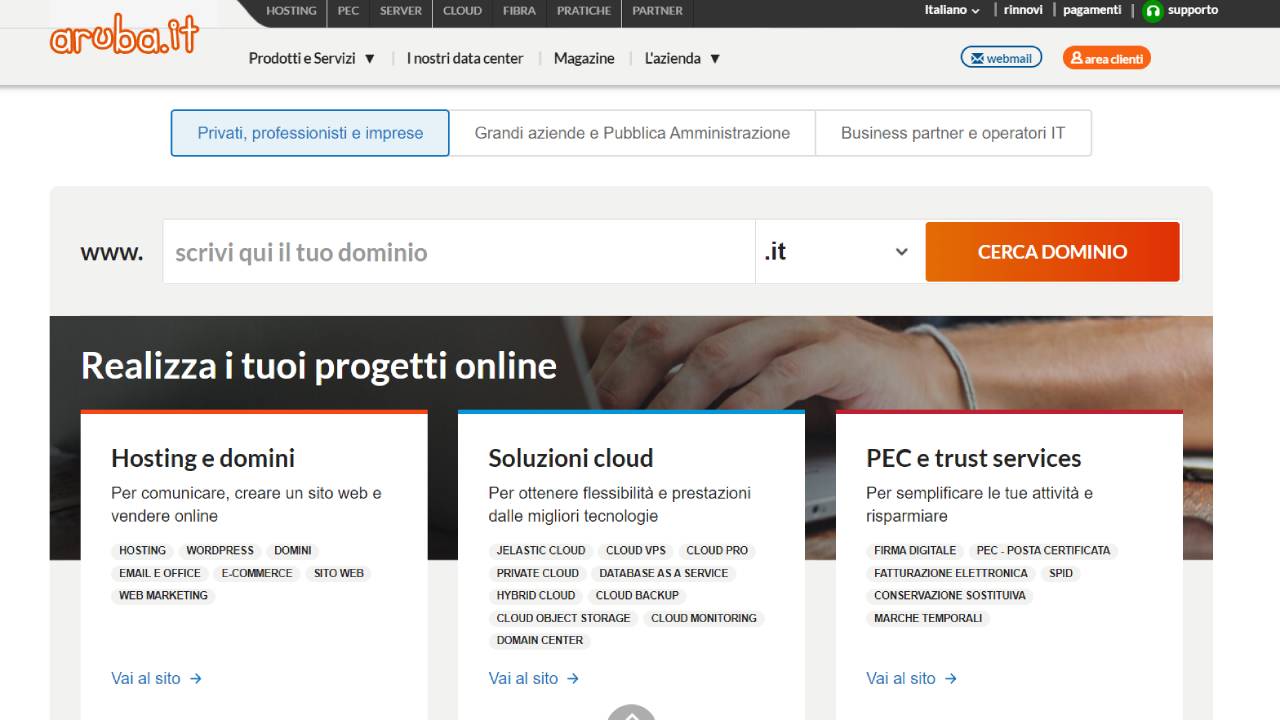The width and height of the screenshot is (1280, 720).
Task: Open the support headset icon
Action: [x=1153, y=11]
